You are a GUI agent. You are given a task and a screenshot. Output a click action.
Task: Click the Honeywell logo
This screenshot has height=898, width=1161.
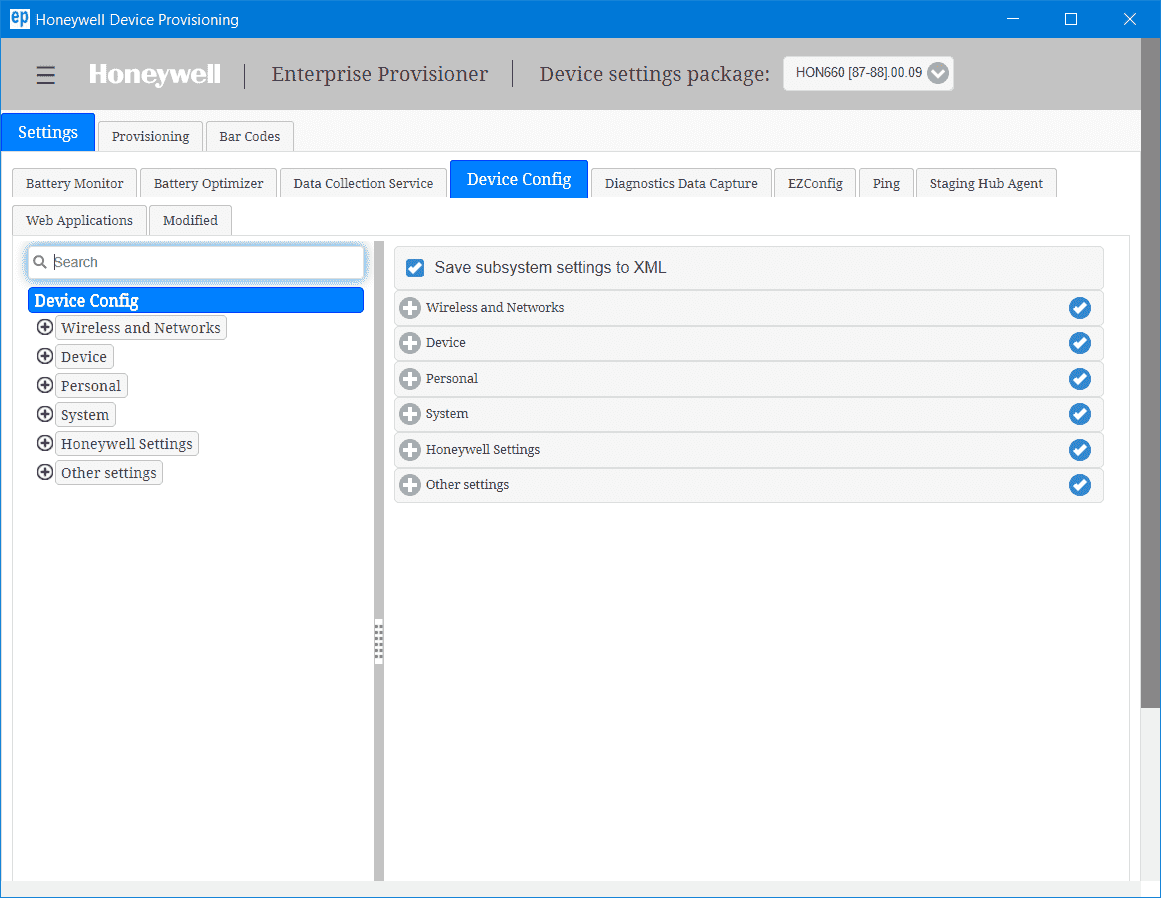(x=154, y=74)
